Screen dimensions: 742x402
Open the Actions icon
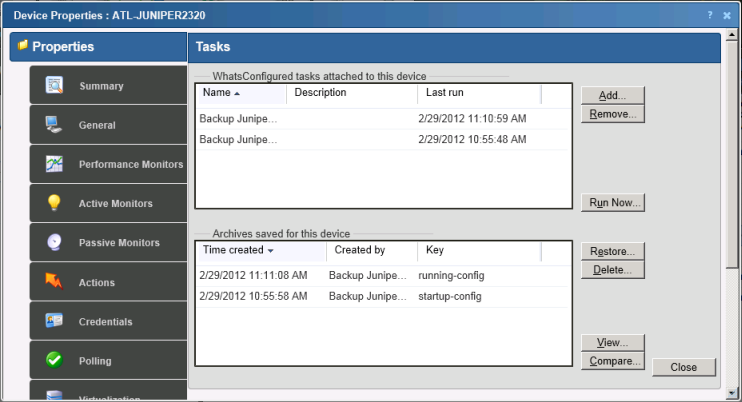click(55, 282)
